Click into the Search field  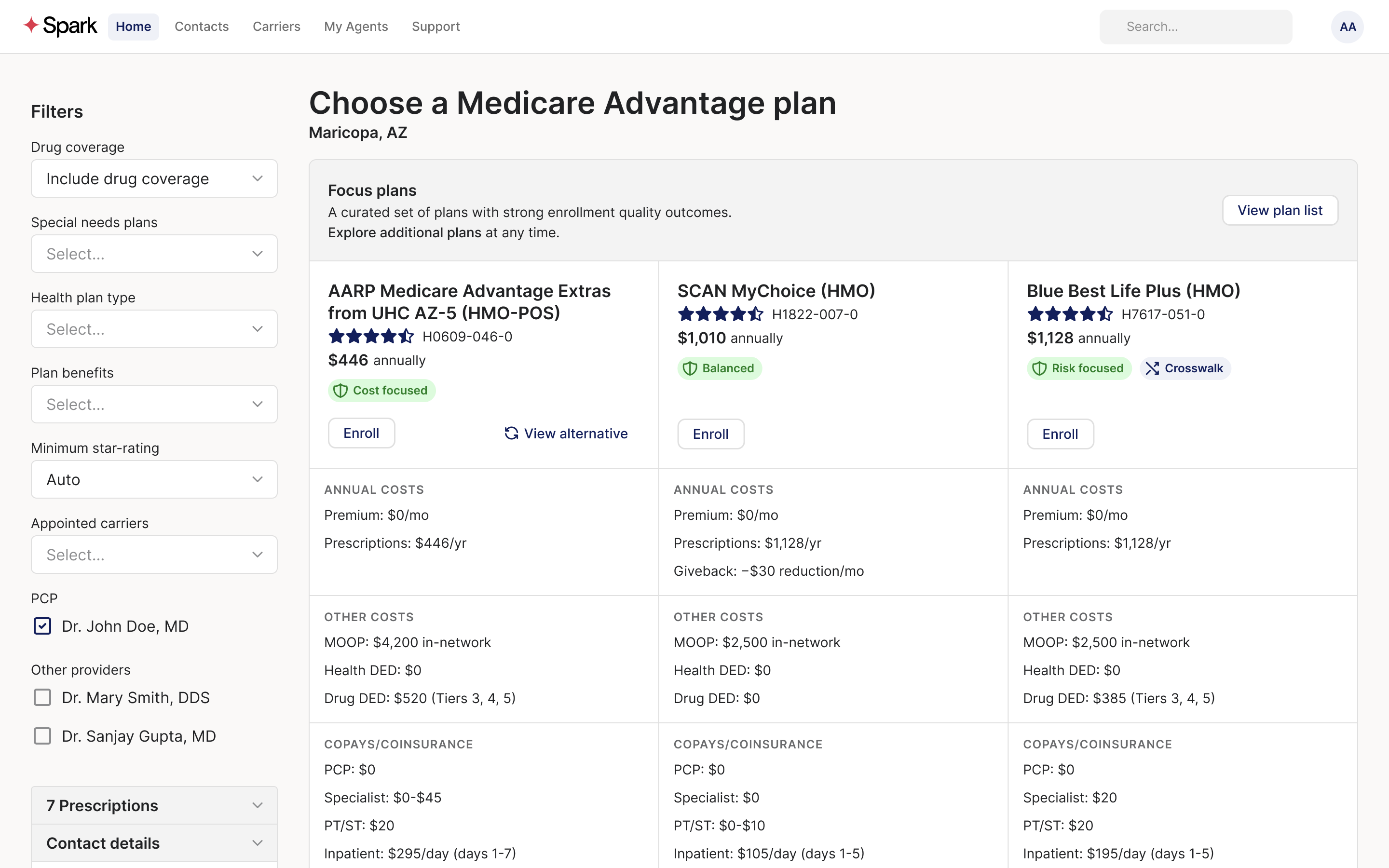[x=1196, y=27]
